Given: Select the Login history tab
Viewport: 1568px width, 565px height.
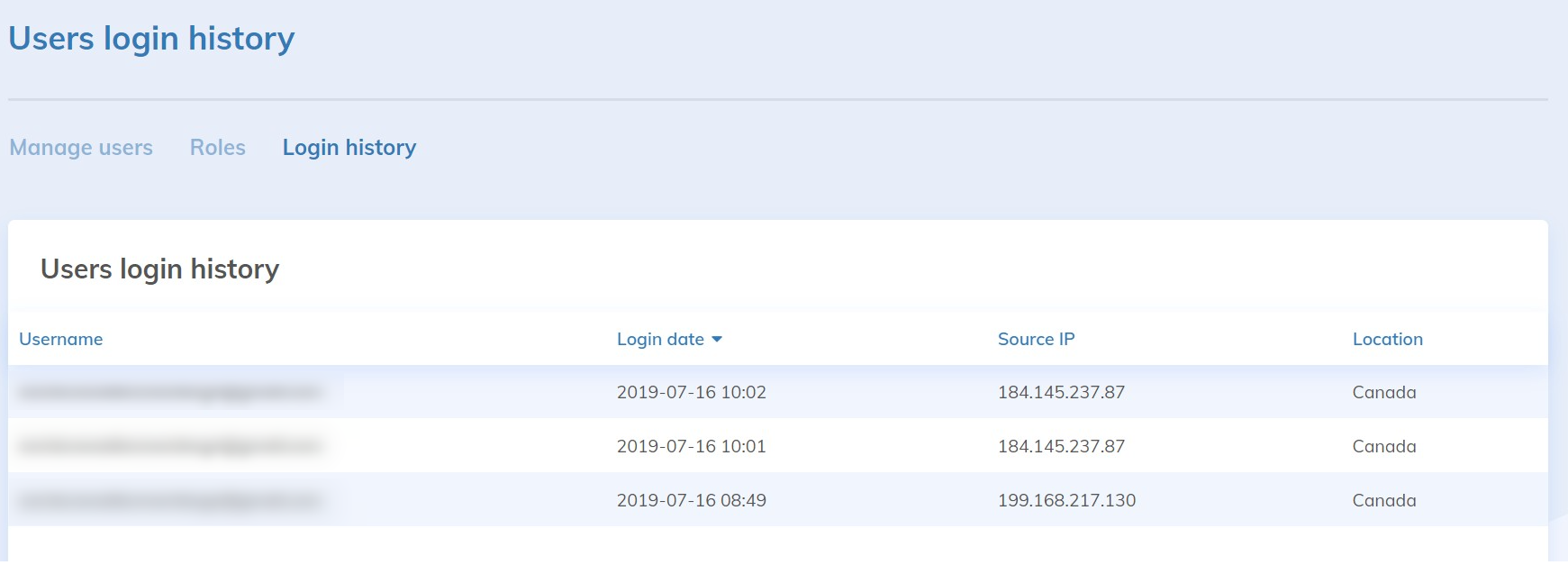Looking at the screenshot, I should (x=349, y=148).
